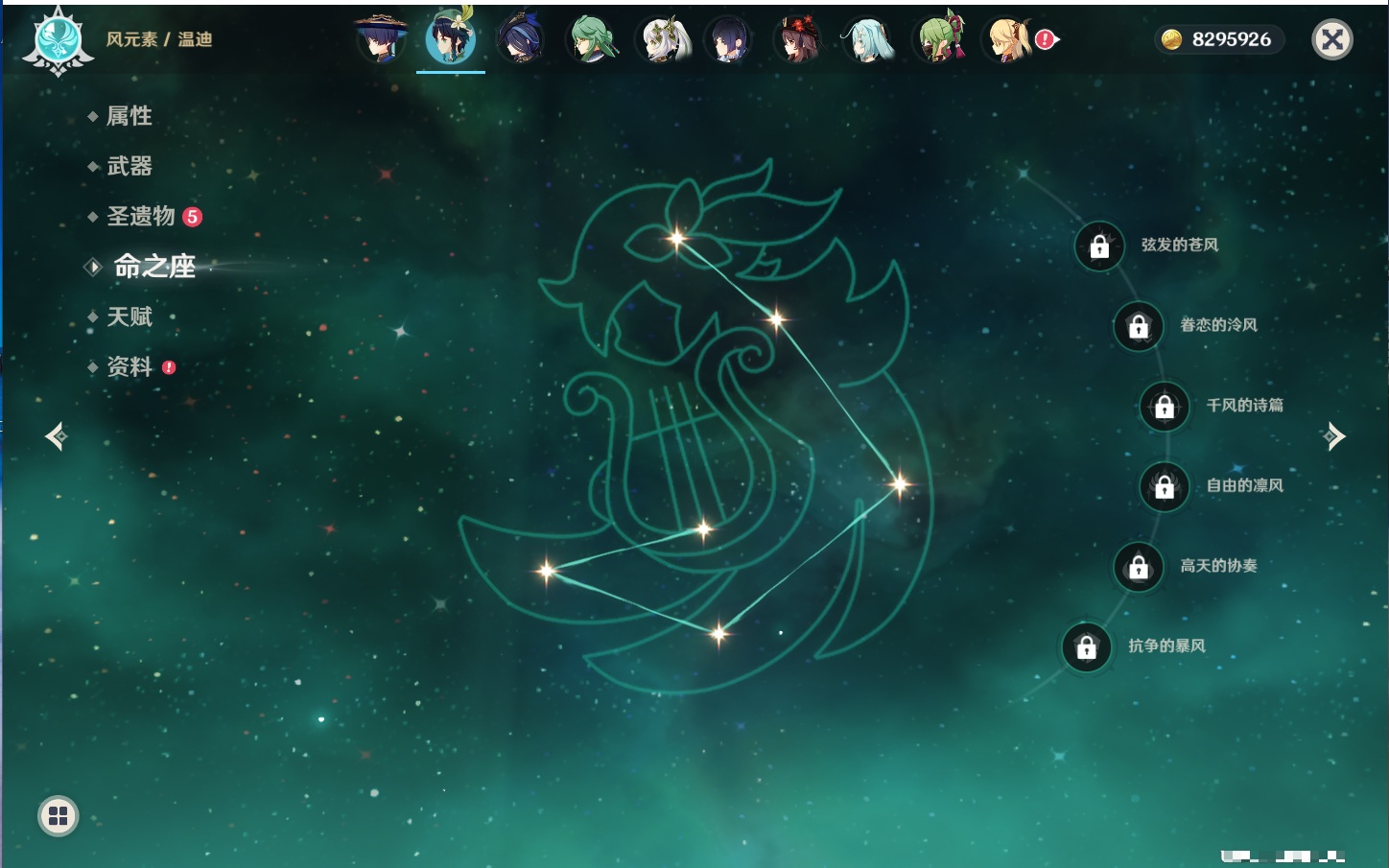Go to the 天赋 talents tab
This screenshot has width=1389, height=868.
tap(129, 317)
